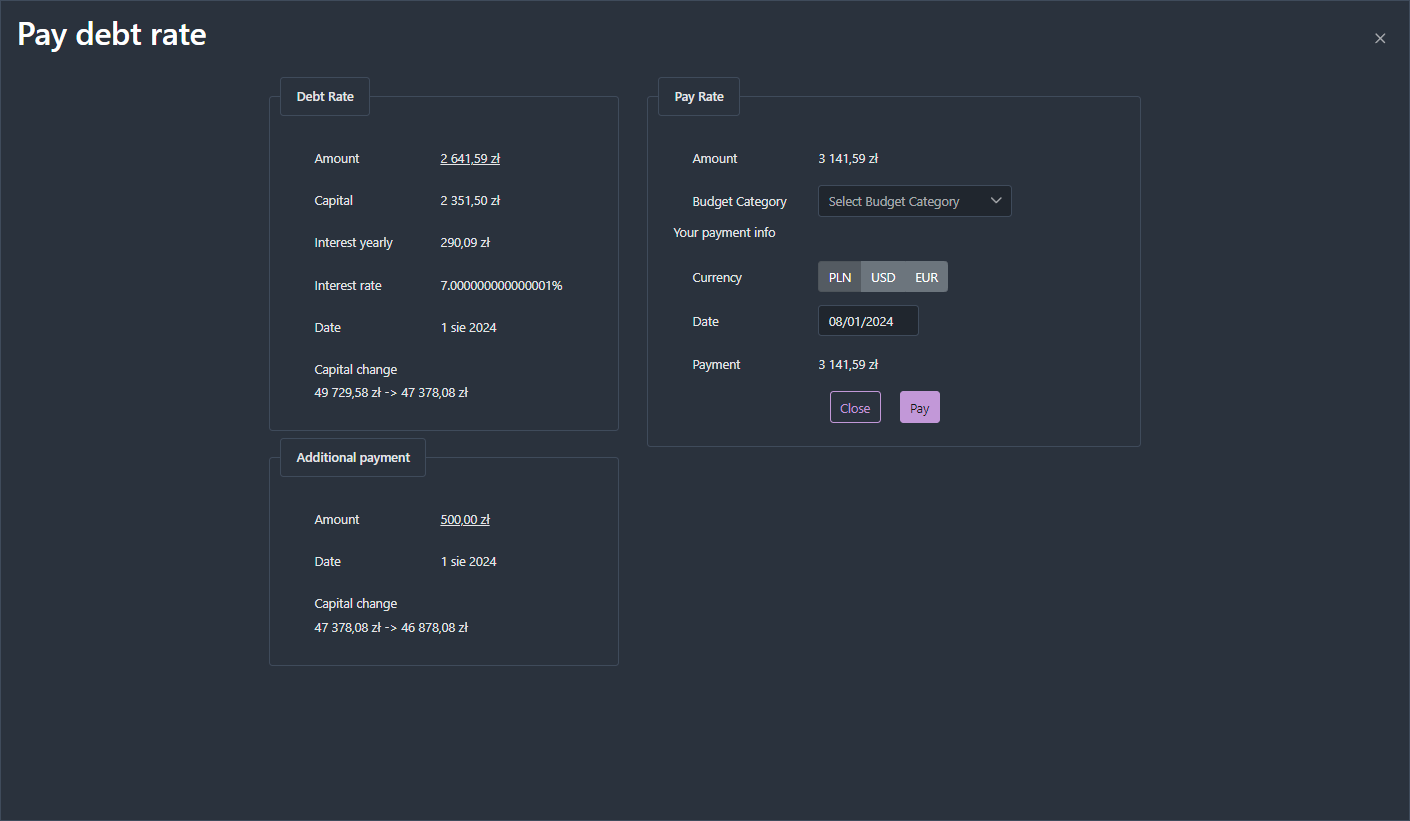Close the Pay debt rate dialog
Image resolution: width=1410 pixels, height=821 pixels.
(1380, 39)
